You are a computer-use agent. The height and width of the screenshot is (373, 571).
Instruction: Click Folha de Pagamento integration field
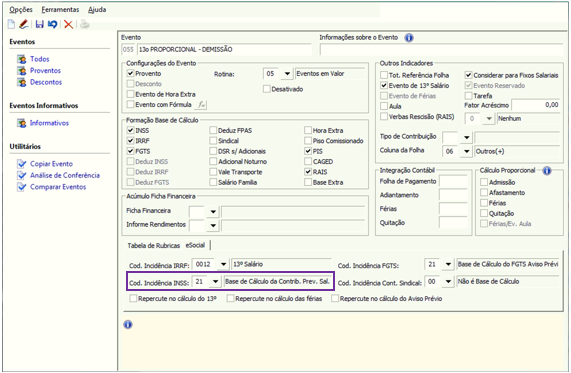[453, 181]
